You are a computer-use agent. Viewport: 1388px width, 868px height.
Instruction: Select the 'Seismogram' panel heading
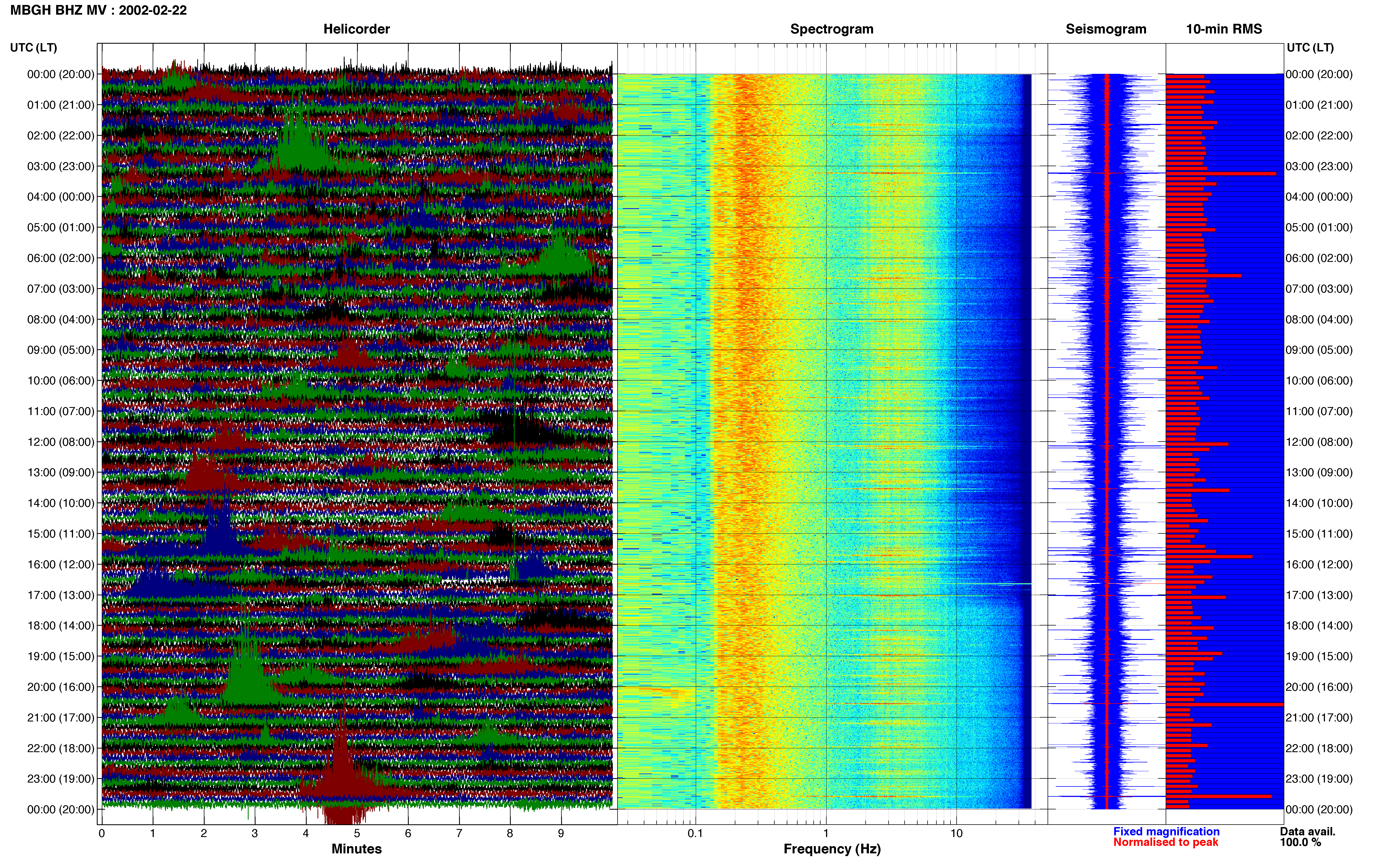point(1106,29)
